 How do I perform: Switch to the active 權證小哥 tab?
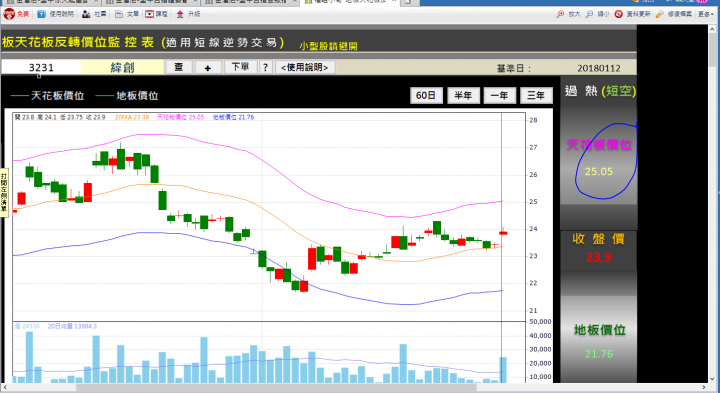349,2
